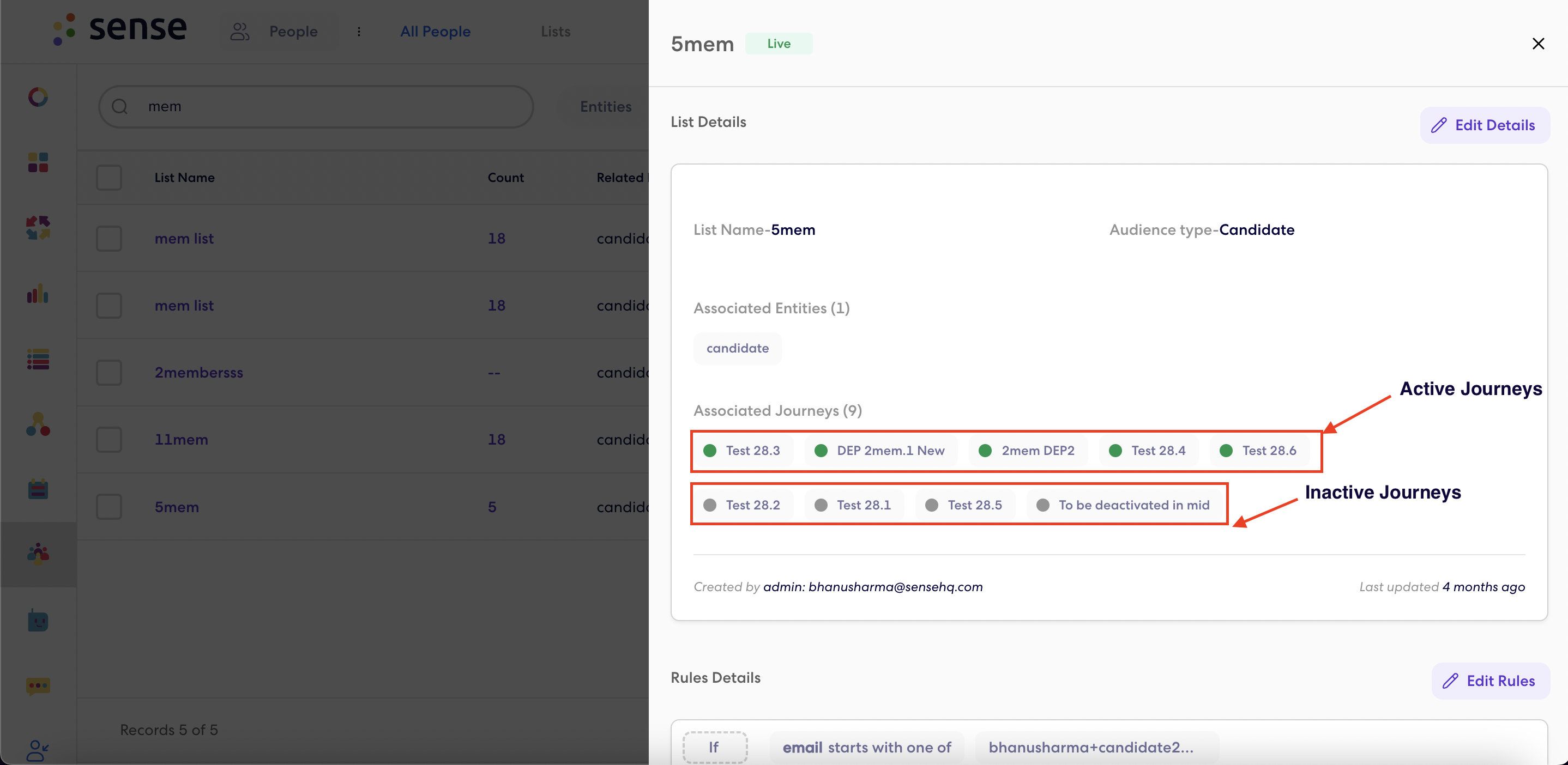Open the connected nodes sidebar icon
The height and width of the screenshot is (765, 1568).
[38, 424]
